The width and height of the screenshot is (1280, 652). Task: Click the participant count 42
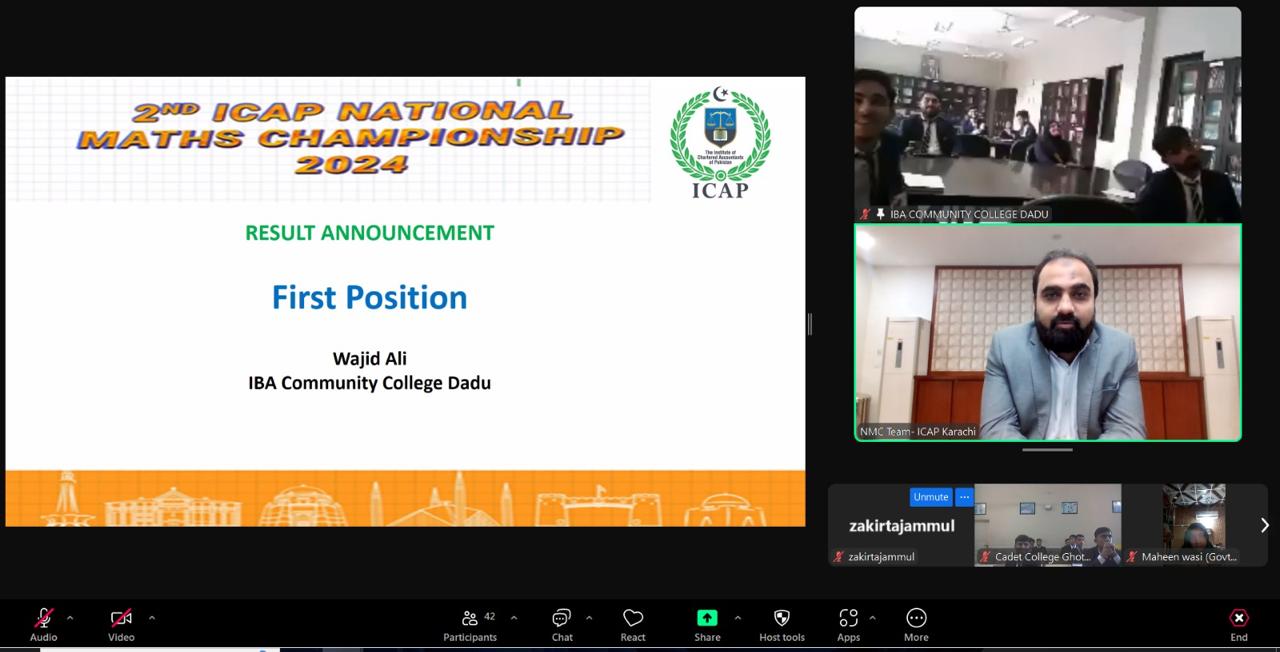pyautogui.click(x=489, y=616)
